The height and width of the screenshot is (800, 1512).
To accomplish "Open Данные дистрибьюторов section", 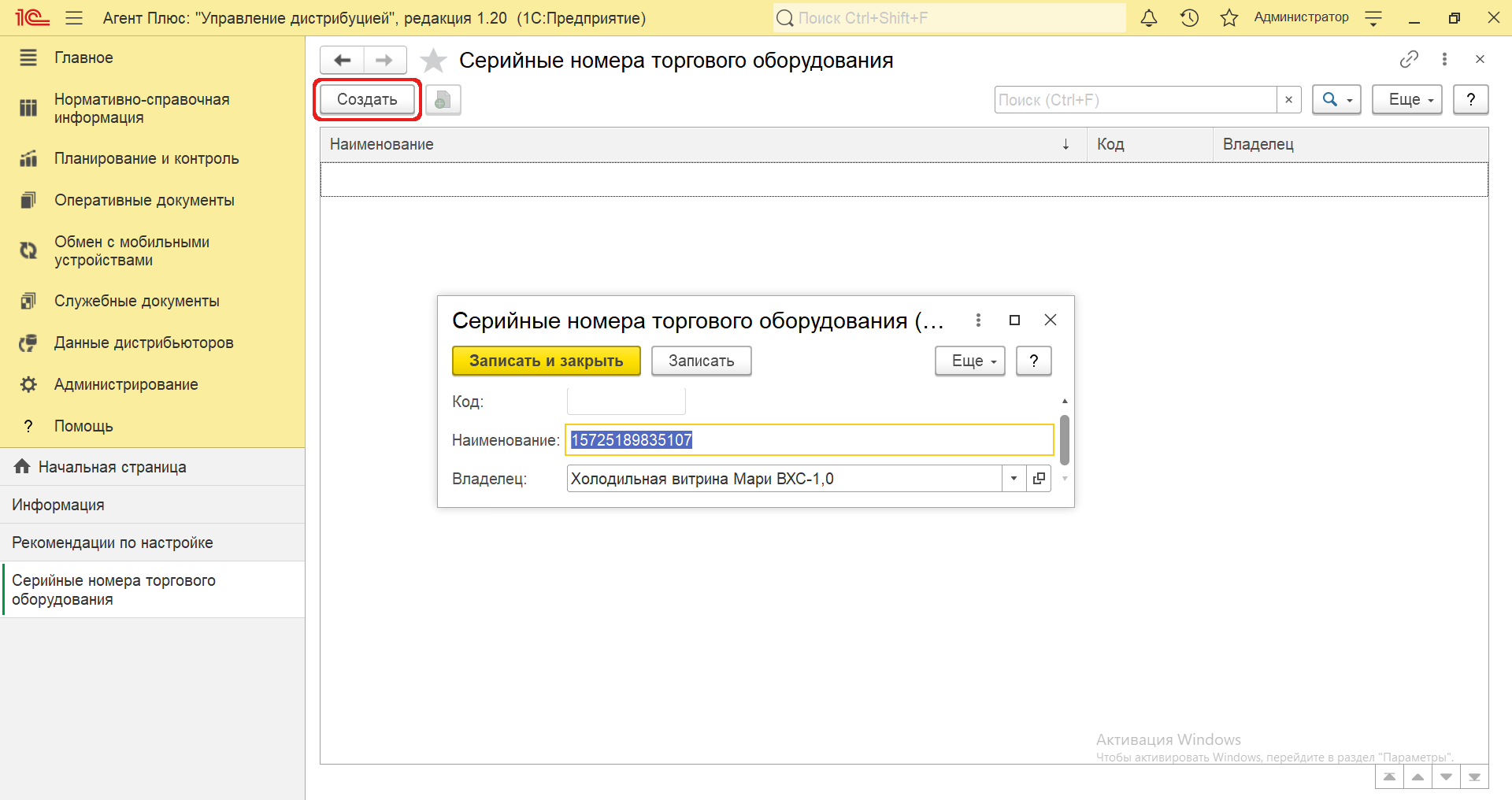I will 152,343.
